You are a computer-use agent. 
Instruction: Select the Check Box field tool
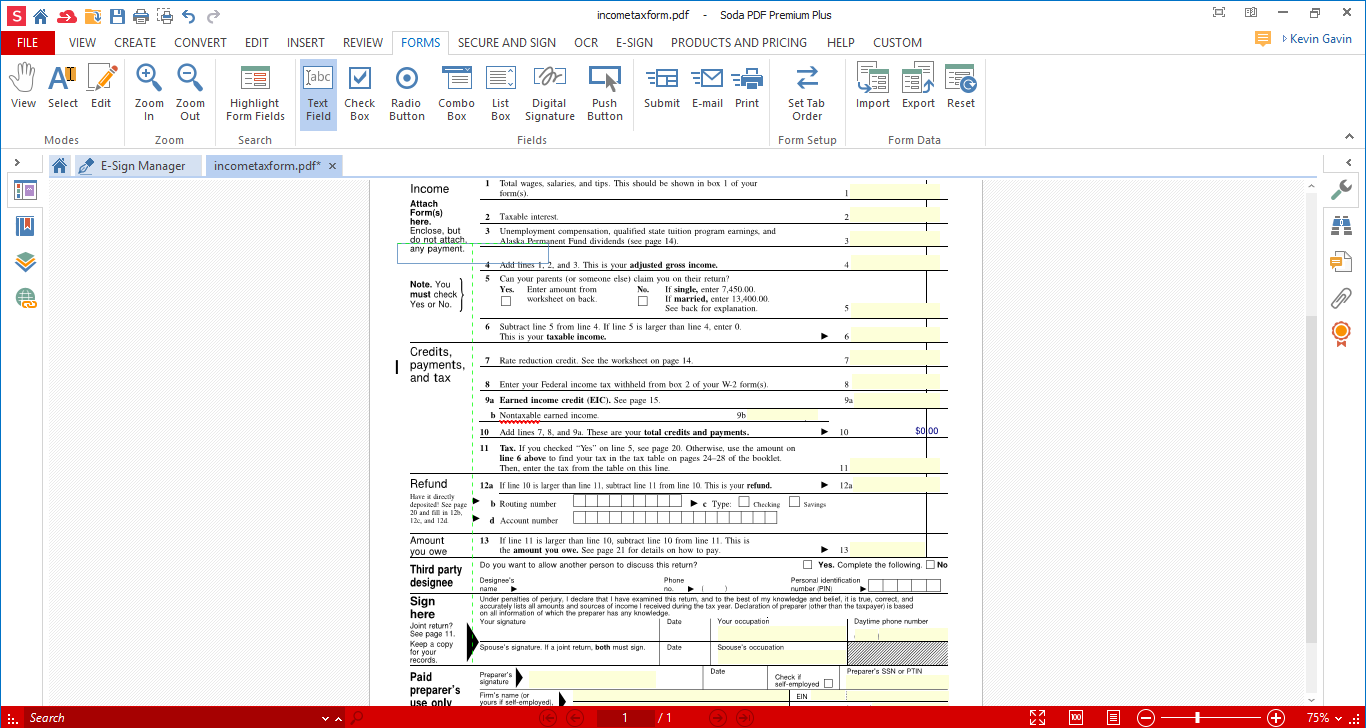click(x=360, y=94)
